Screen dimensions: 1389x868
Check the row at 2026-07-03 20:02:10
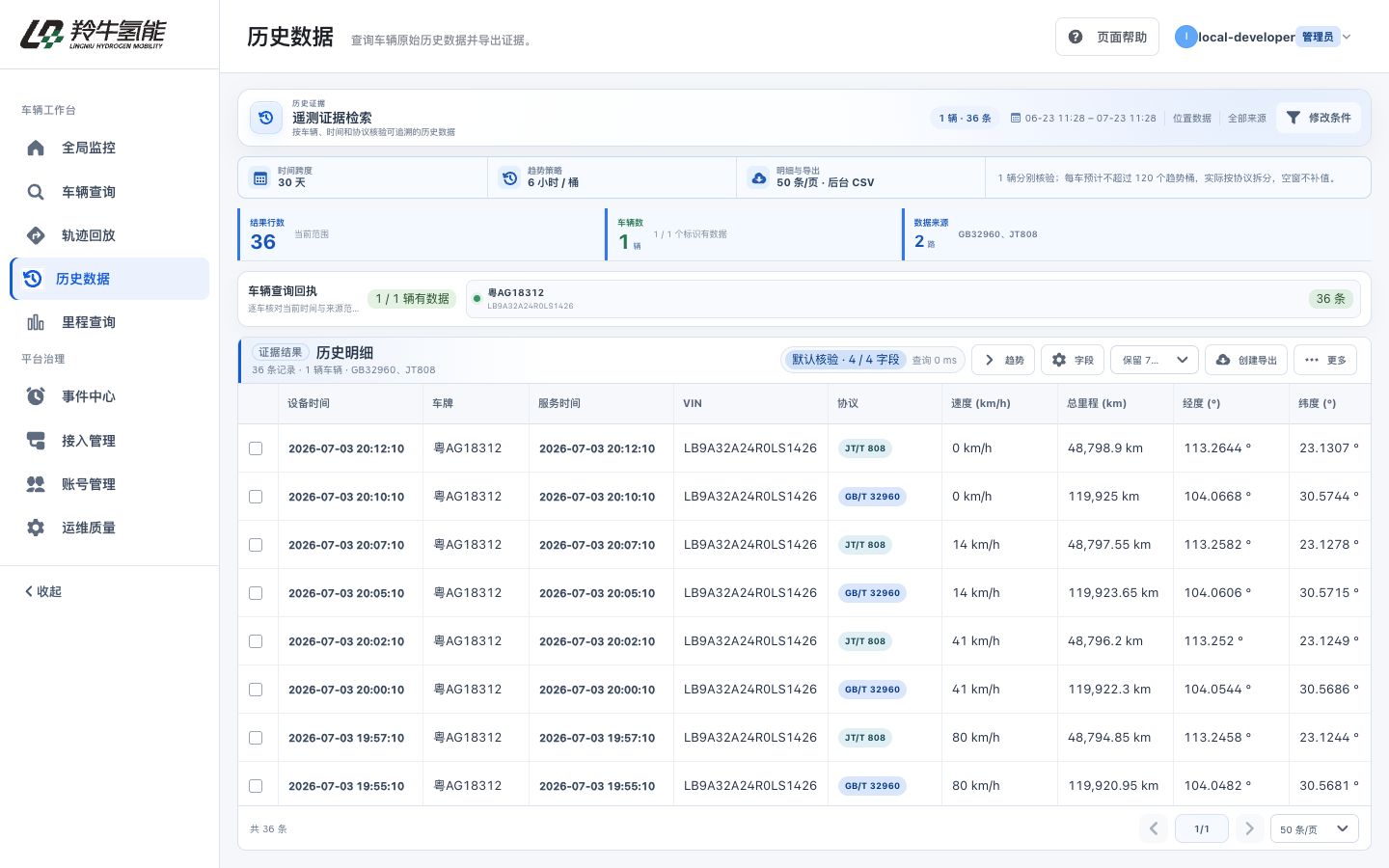click(256, 641)
